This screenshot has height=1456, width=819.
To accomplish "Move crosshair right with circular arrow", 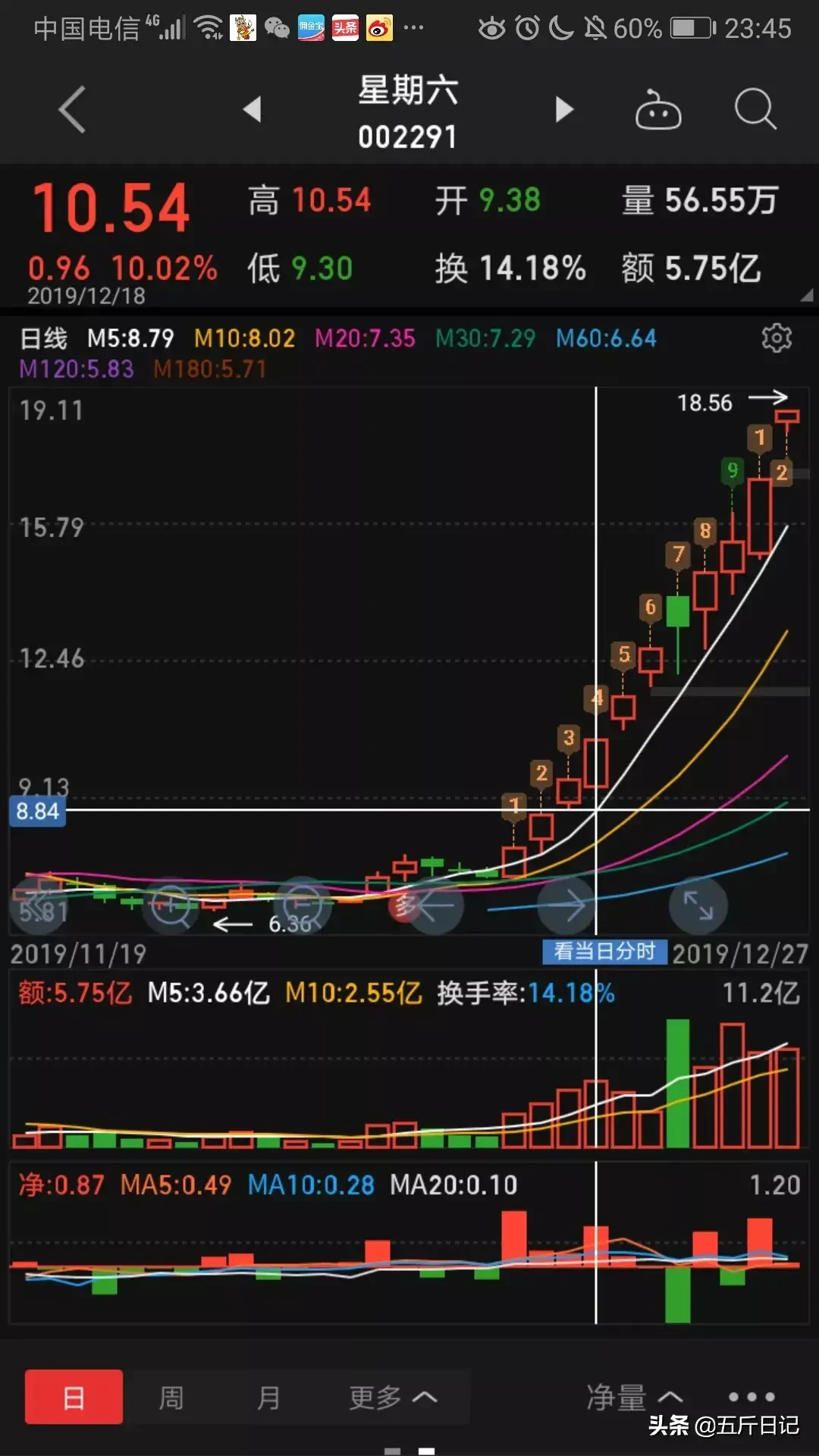I will point(566,905).
